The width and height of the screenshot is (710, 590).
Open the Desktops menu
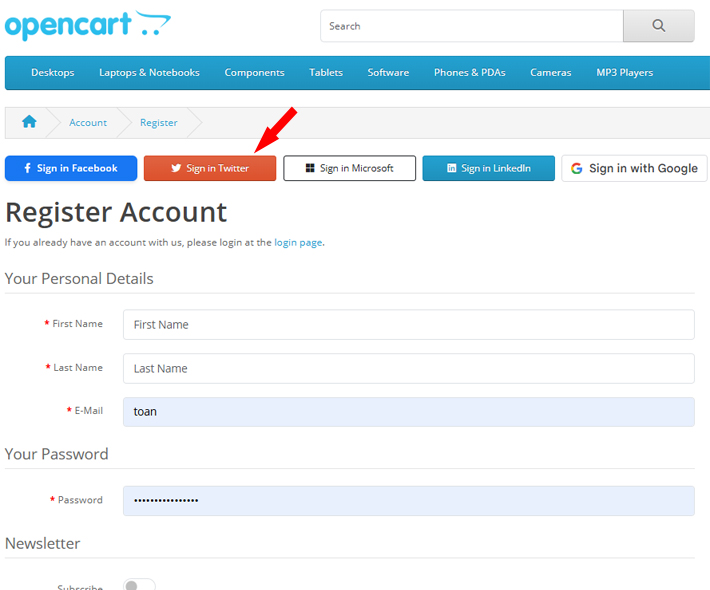tap(53, 72)
